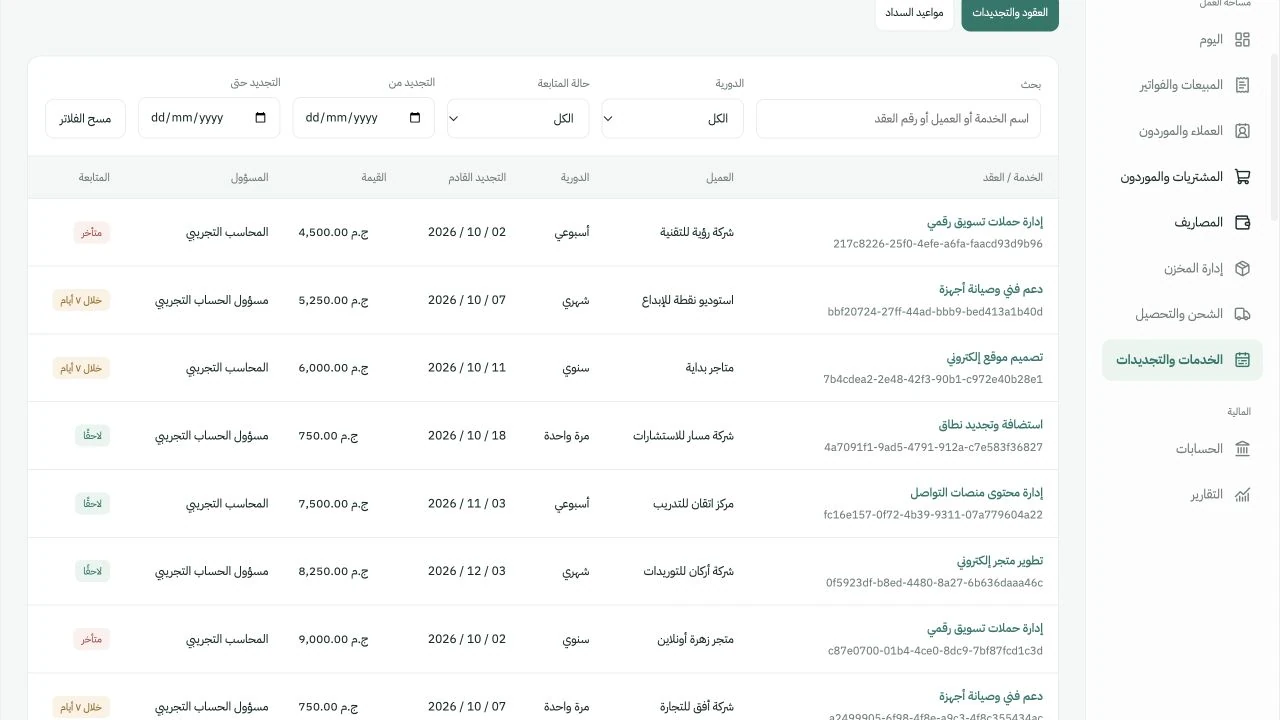Click the العملاء والموردون contacts icon
1280x720 pixels.
tap(1242, 131)
